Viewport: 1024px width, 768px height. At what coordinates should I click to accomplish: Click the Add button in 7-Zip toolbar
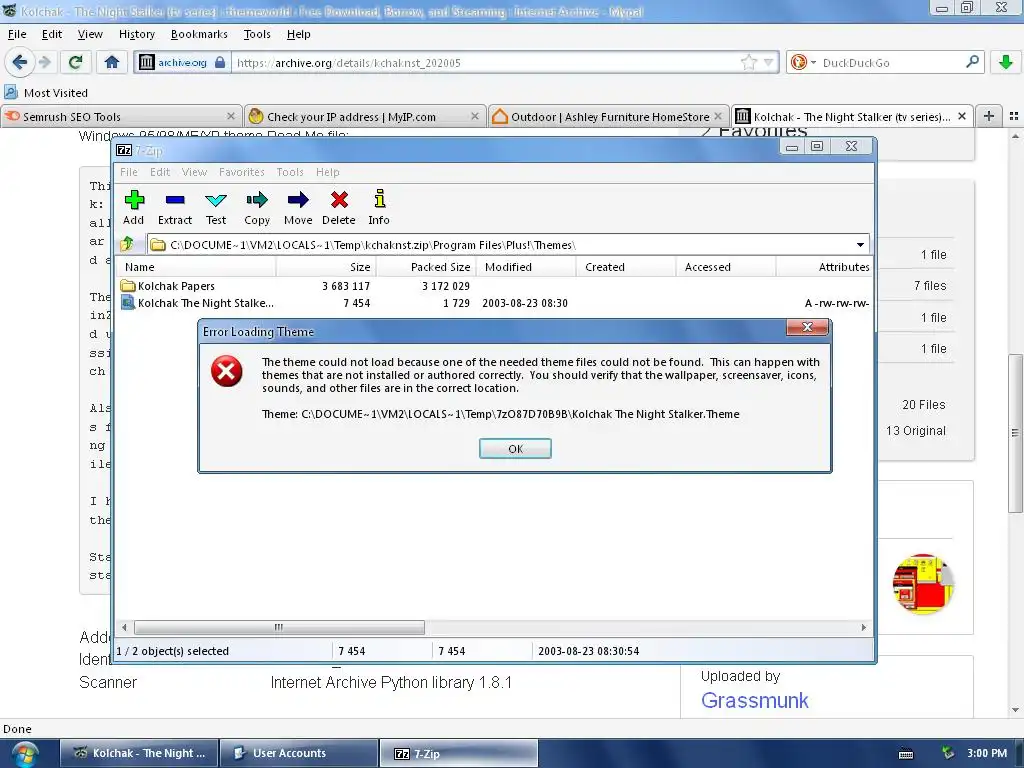coord(134,208)
